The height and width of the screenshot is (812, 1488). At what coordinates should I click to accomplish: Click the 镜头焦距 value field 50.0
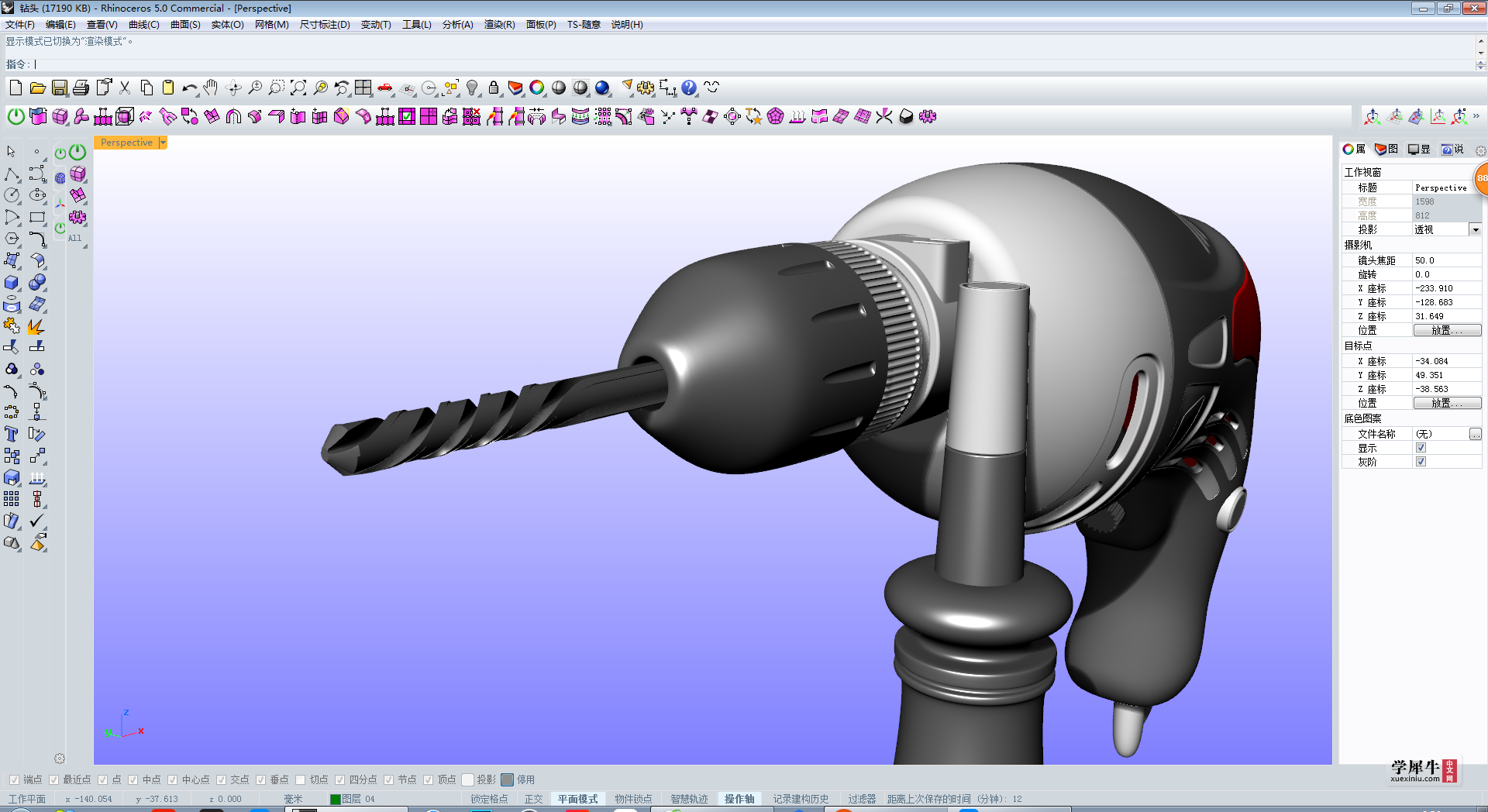[x=1446, y=260]
